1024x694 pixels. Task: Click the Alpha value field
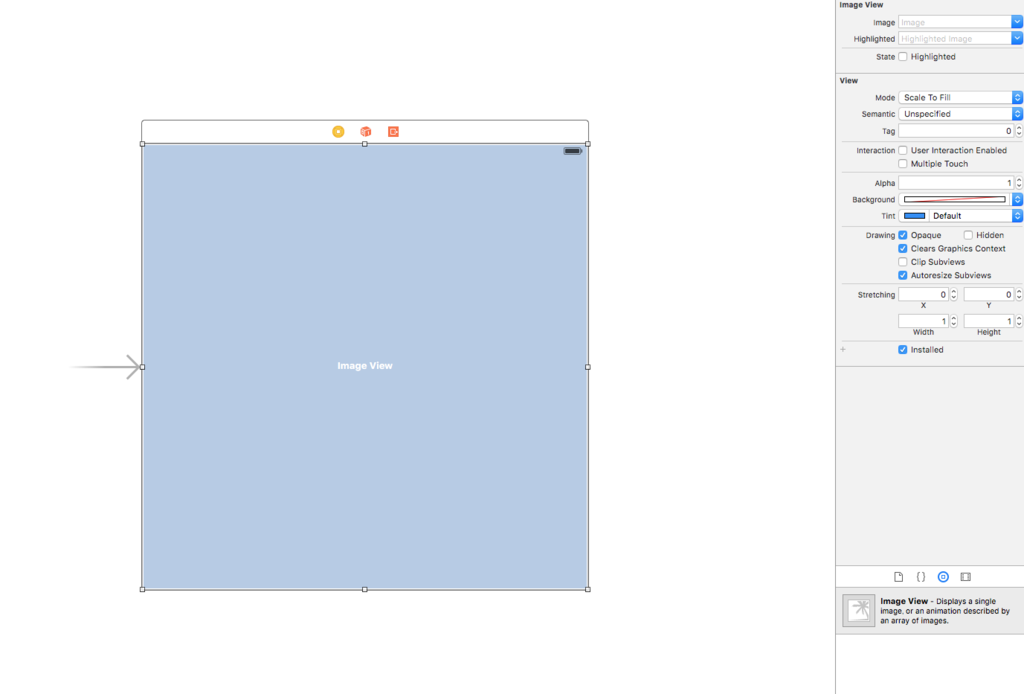pyautogui.click(x=956, y=183)
